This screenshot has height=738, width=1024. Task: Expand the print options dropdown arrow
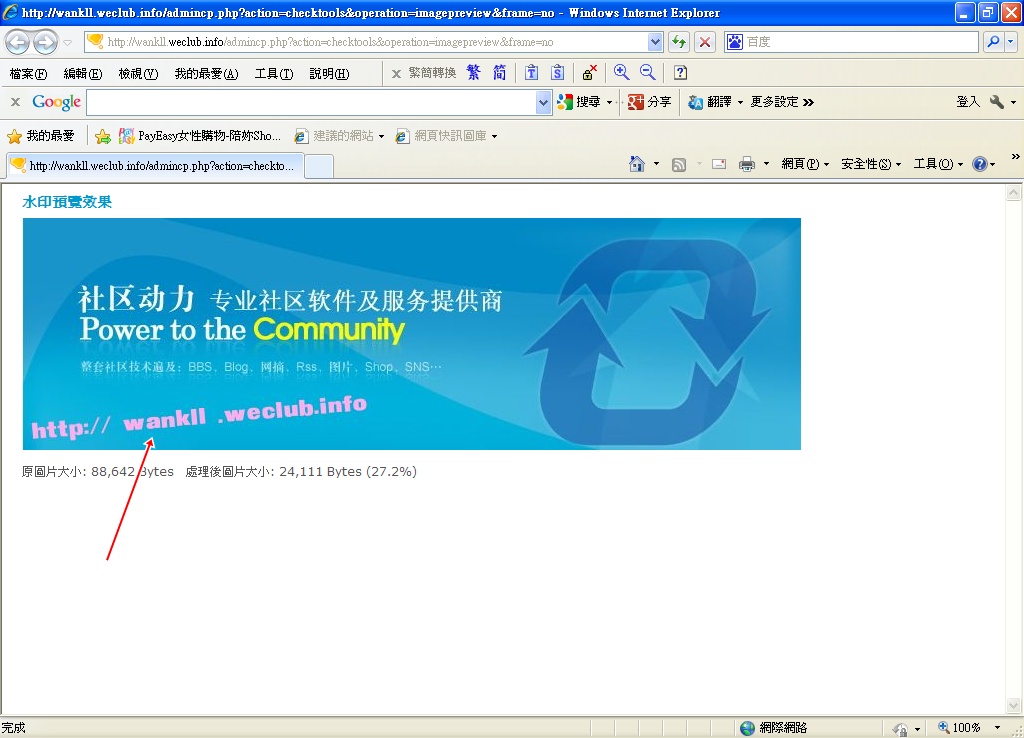click(766, 164)
